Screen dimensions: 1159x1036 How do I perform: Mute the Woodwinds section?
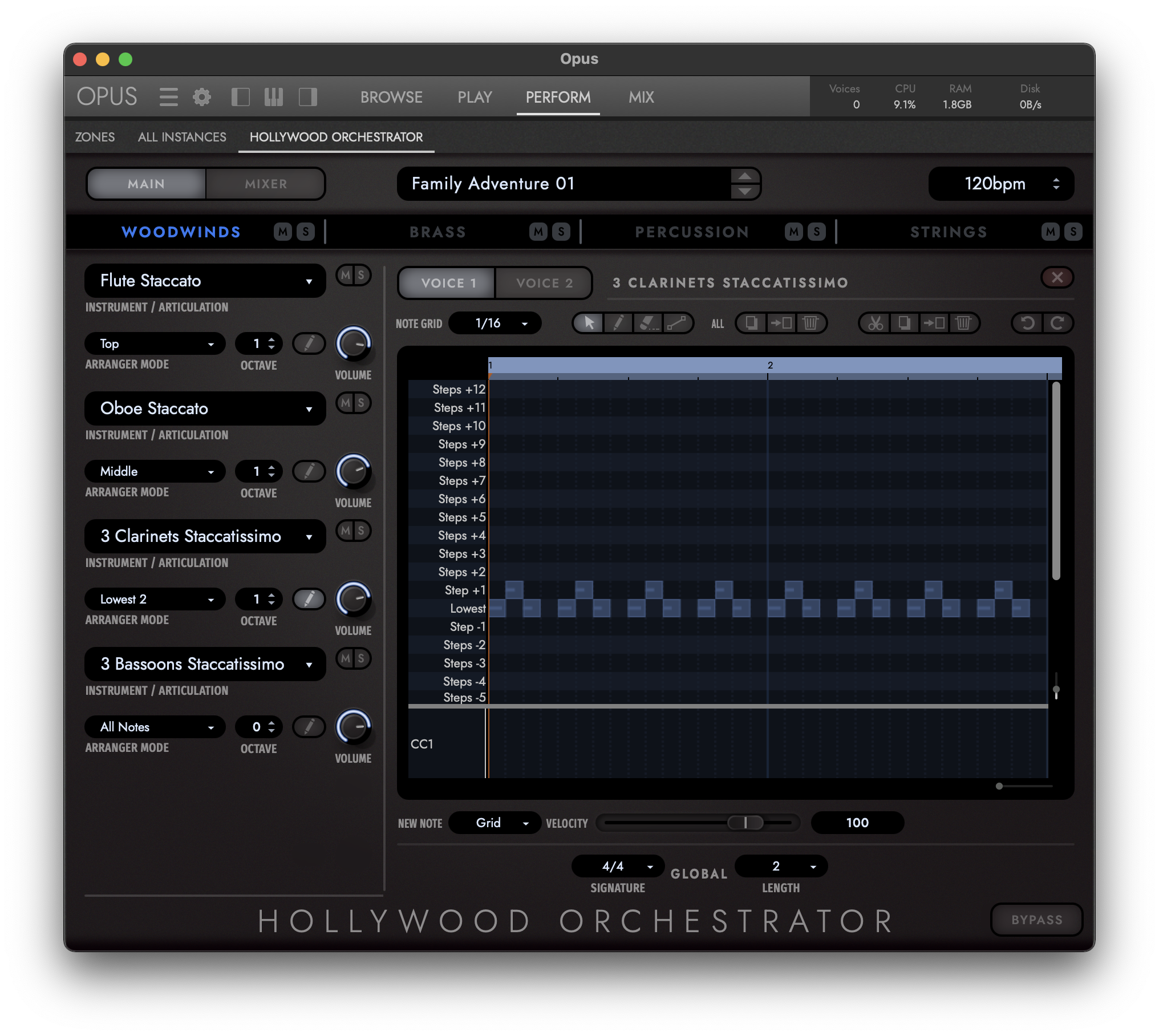pyautogui.click(x=283, y=232)
